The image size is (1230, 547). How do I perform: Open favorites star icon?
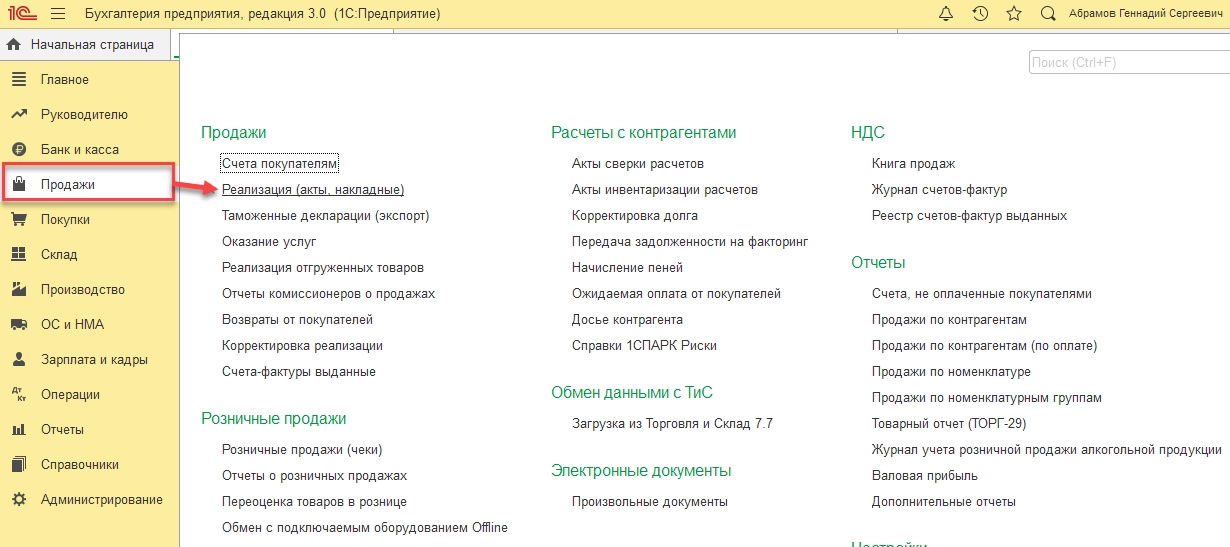point(1014,14)
